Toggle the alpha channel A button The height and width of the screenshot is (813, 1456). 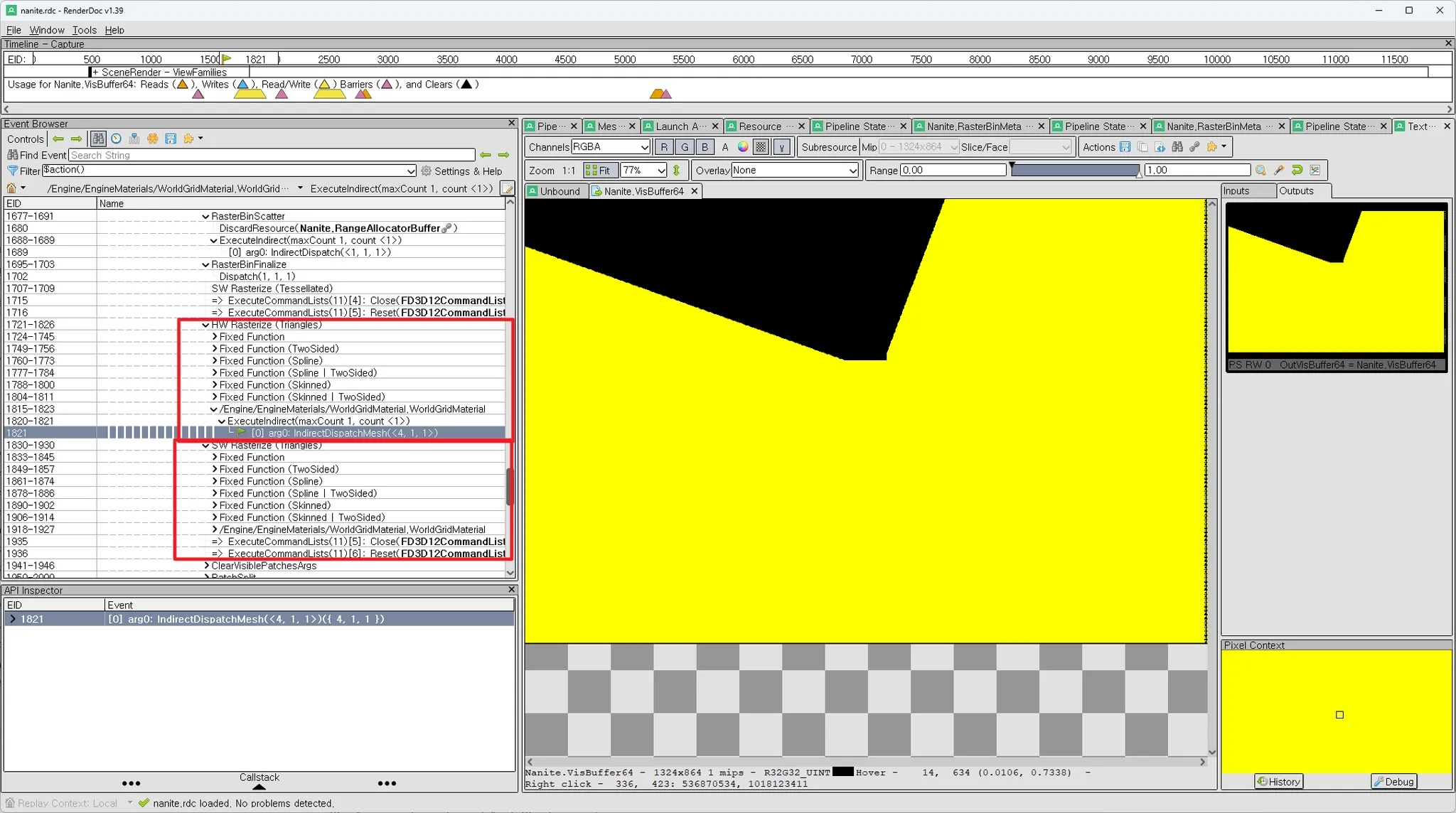[724, 147]
